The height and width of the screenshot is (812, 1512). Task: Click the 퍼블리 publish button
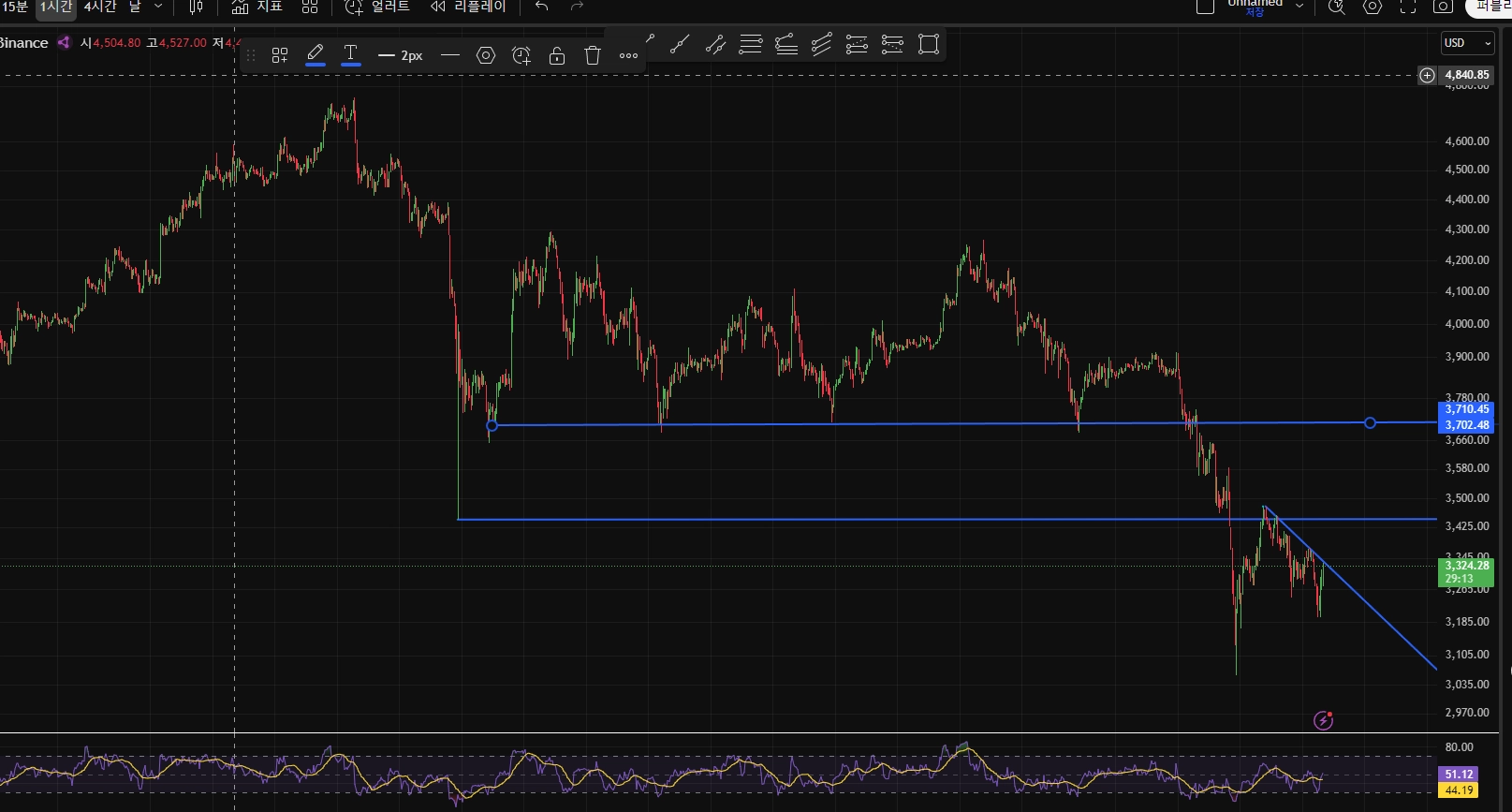click(1492, 7)
